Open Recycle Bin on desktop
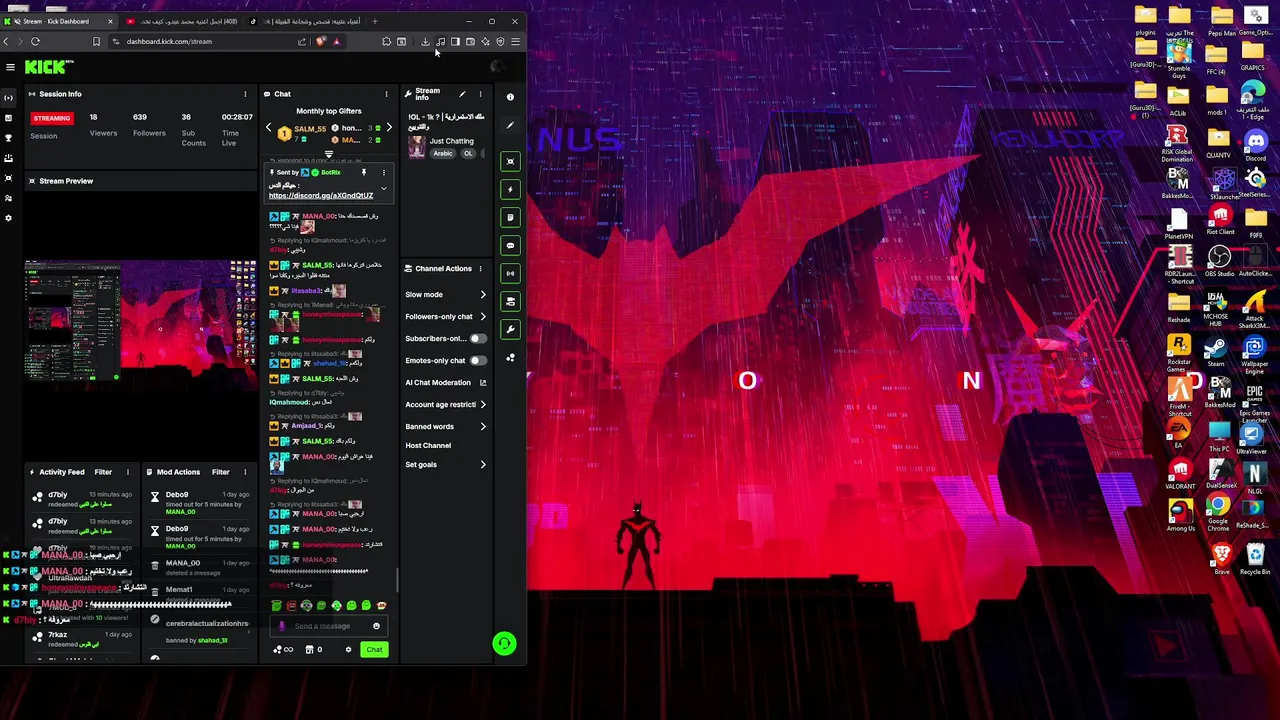This screenshot has width=1280, height=720. tap(1254, 558)
